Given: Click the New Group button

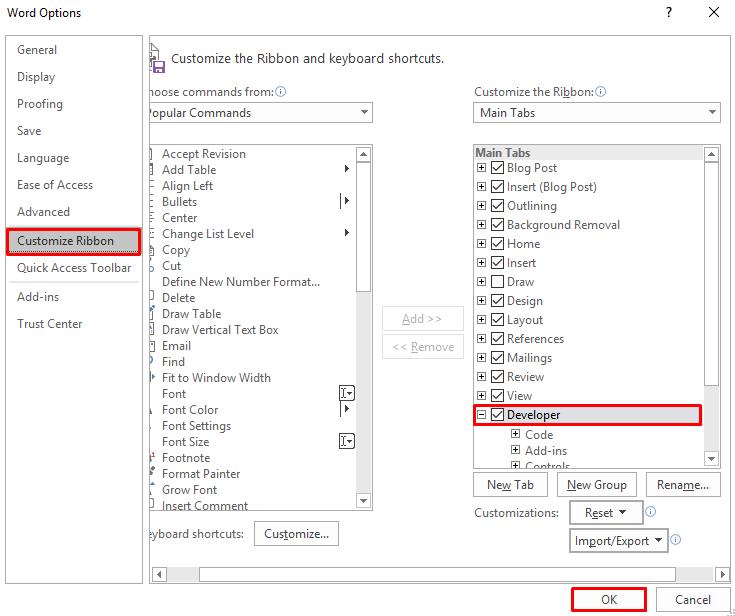Looking at the screenshot, I should [597, 485].
